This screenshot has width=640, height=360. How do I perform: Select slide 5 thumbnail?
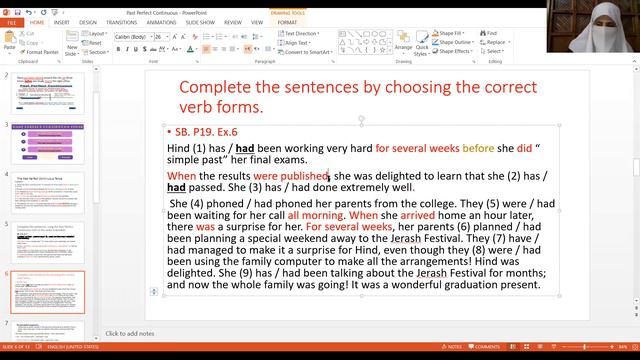coord(48,243)
